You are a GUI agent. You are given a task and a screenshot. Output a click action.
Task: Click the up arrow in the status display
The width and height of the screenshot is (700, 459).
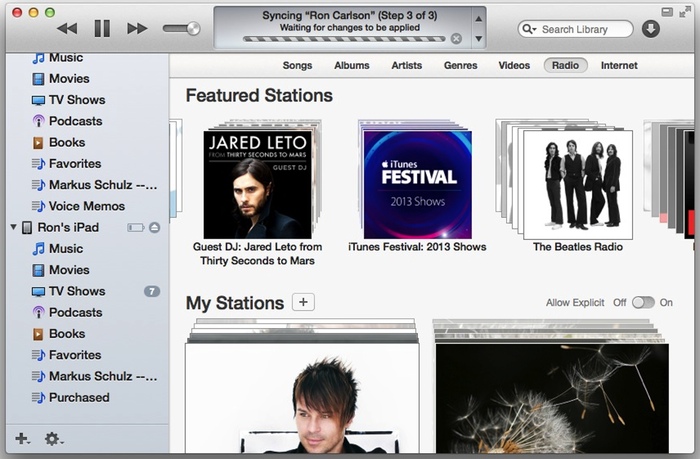click(x=479, y=19)
